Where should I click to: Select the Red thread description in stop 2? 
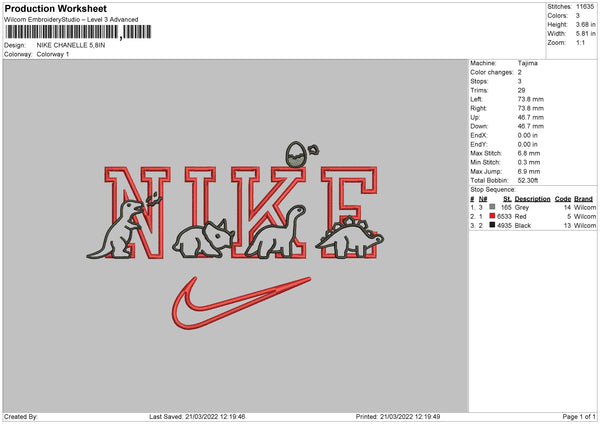coord(520,217)
